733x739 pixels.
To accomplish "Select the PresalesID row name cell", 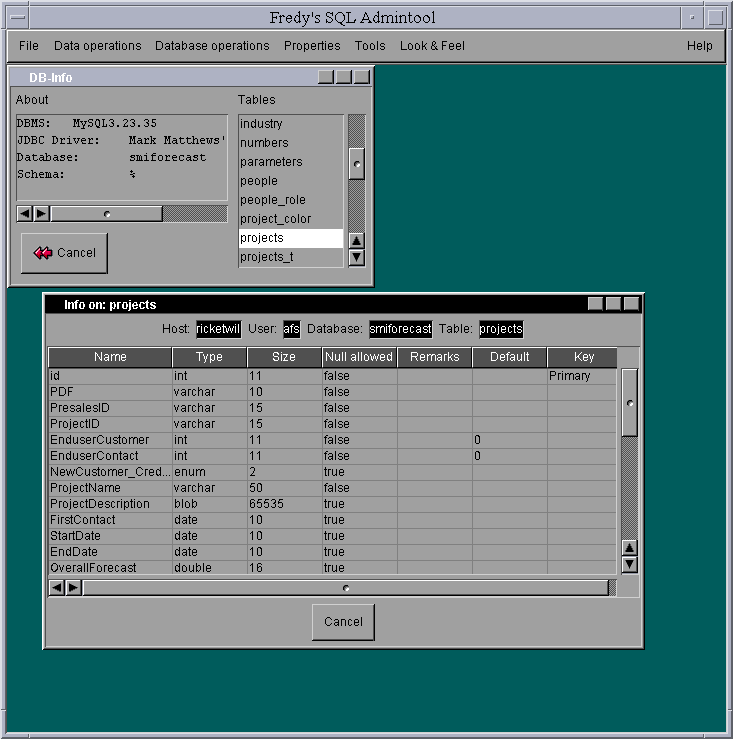I will click(x=110, y=408).
